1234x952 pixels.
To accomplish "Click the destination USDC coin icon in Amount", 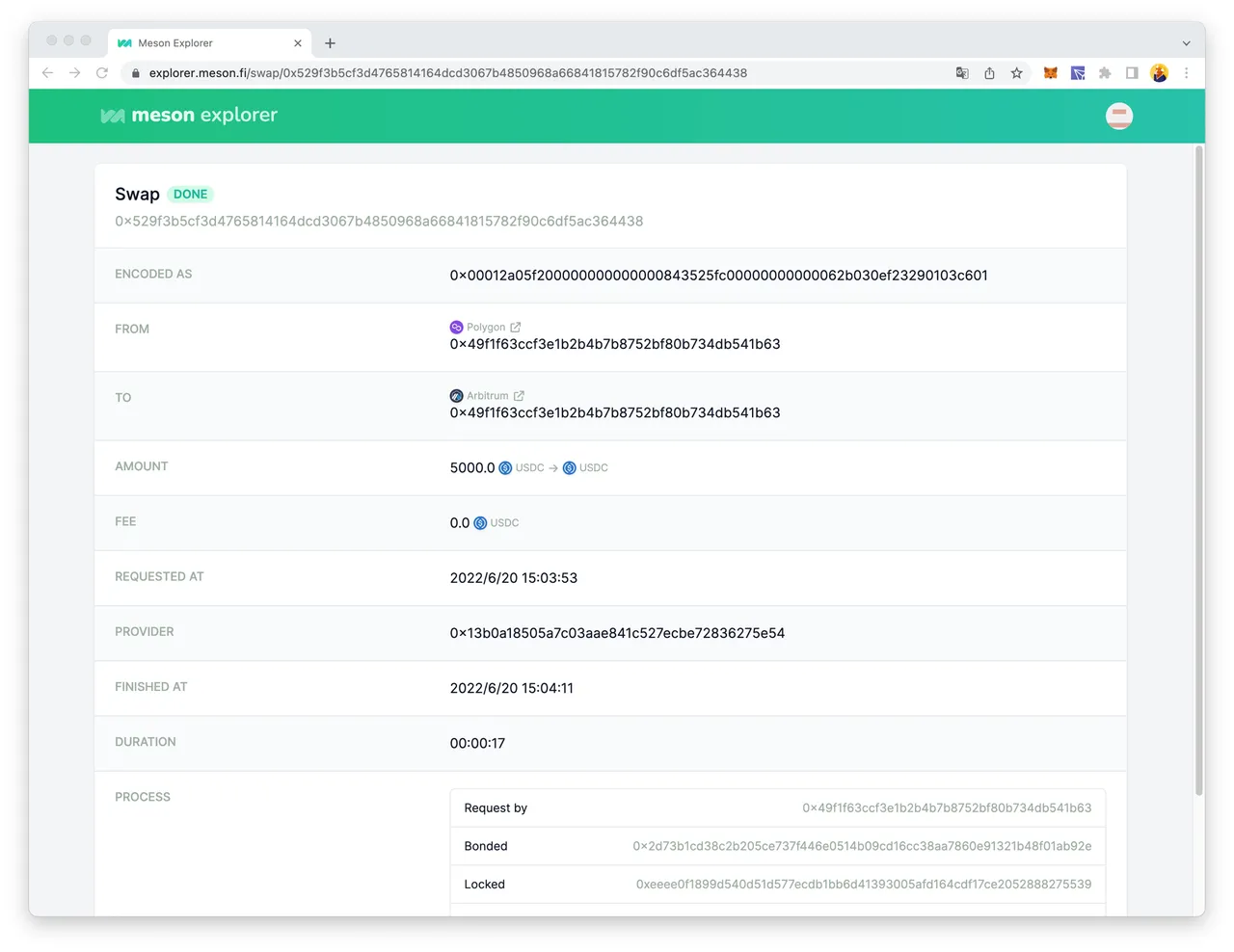I will 569,468.
